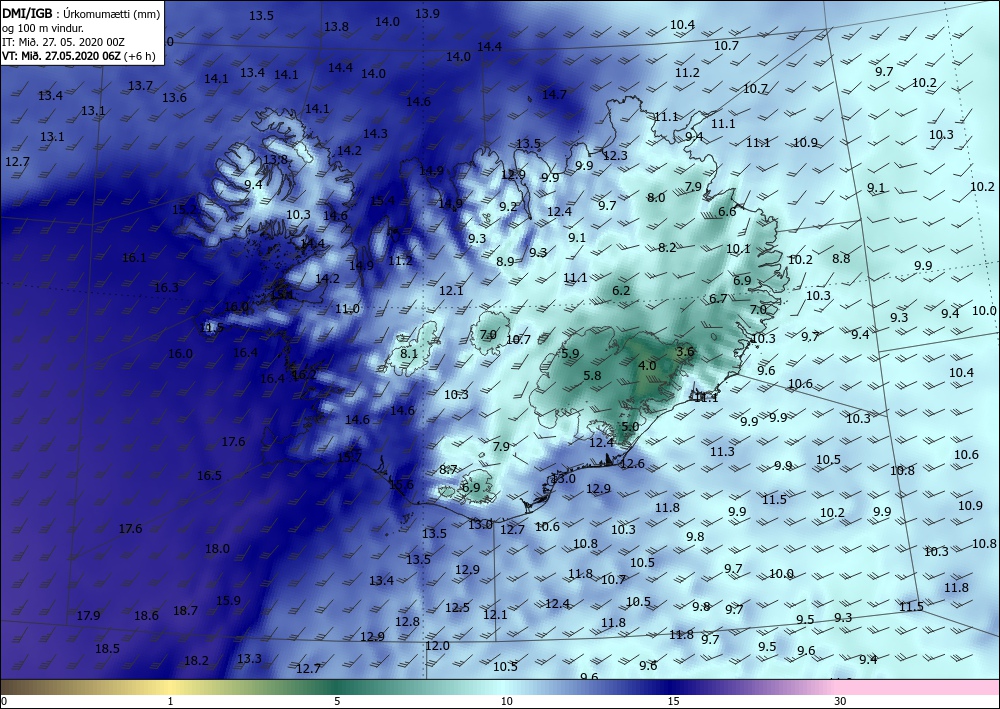Viewport: 1000px width, 709px height.
Task: Click the map value 8.0
Action: click(656, 198)
